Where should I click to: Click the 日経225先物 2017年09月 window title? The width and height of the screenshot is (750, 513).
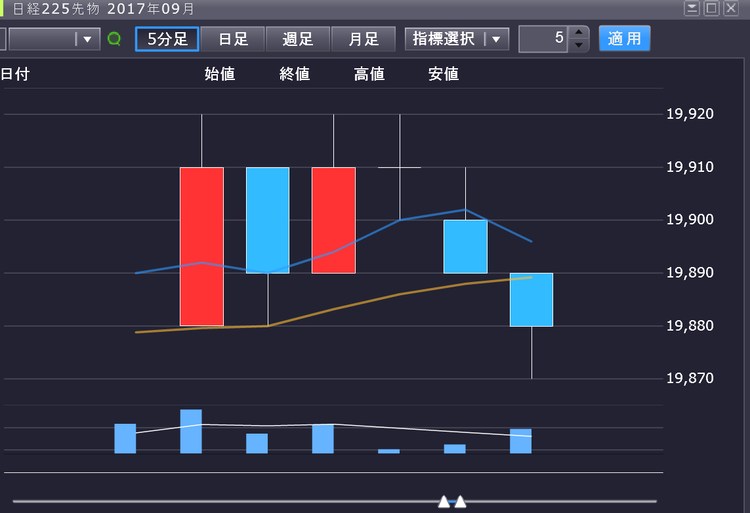103,9
